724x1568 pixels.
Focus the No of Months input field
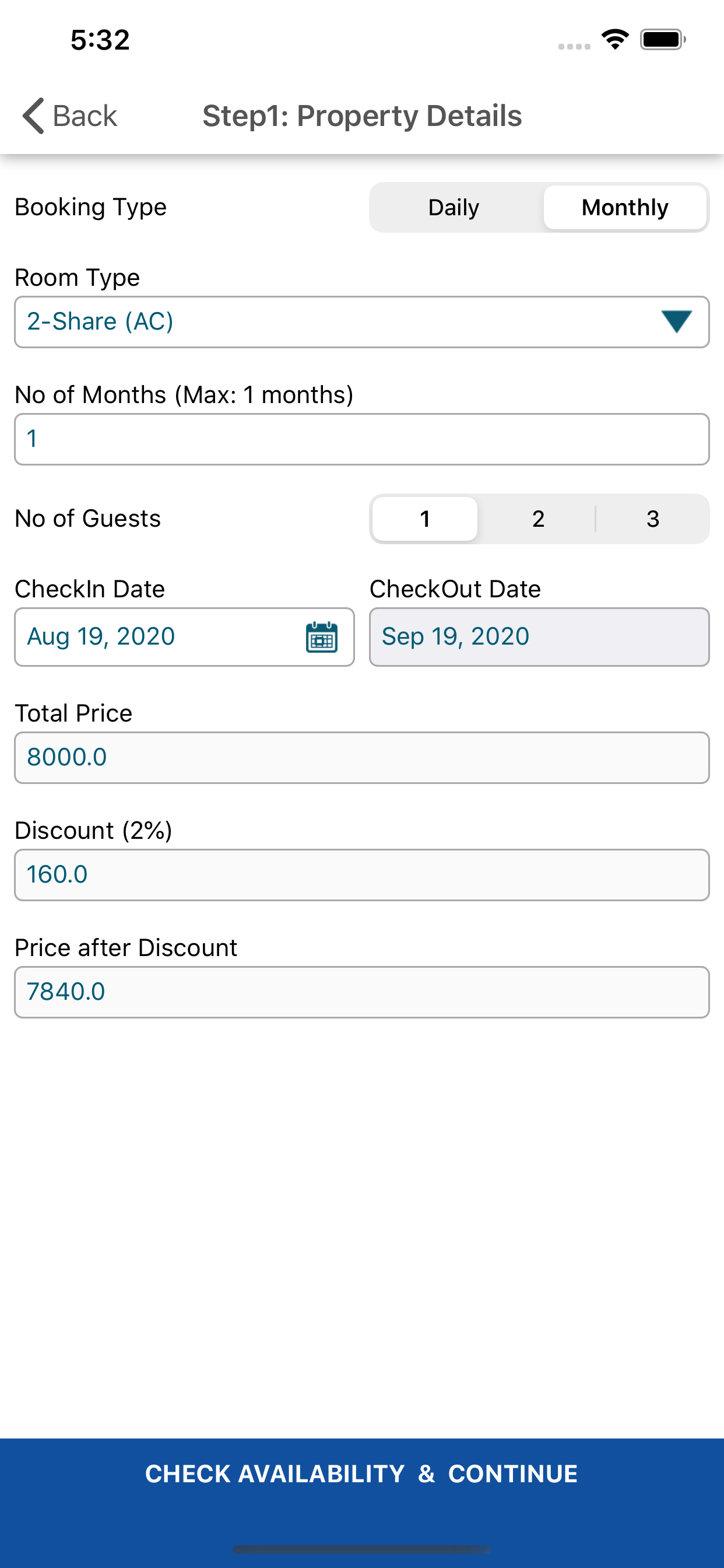[362, 439]
